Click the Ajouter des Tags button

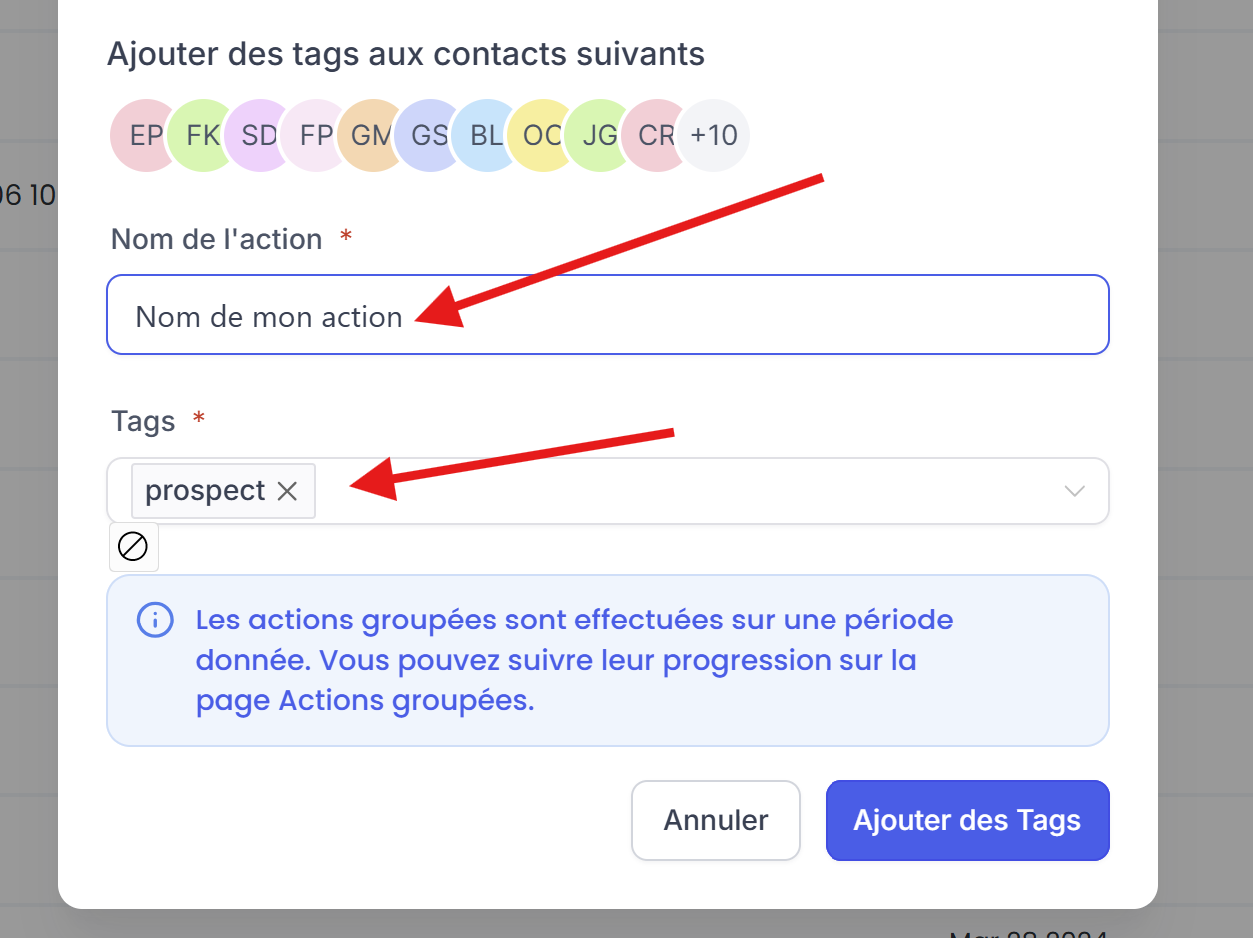pyautogui.click(x=968, y=820)
